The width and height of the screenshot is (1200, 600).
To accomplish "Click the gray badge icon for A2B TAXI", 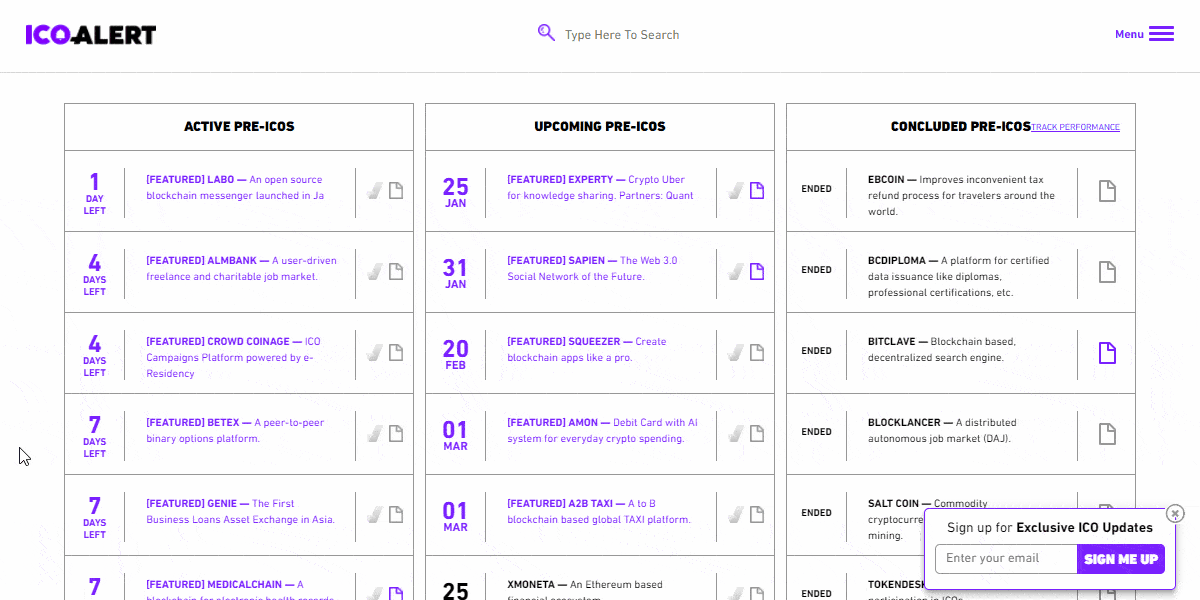I will tap(736, 514).
